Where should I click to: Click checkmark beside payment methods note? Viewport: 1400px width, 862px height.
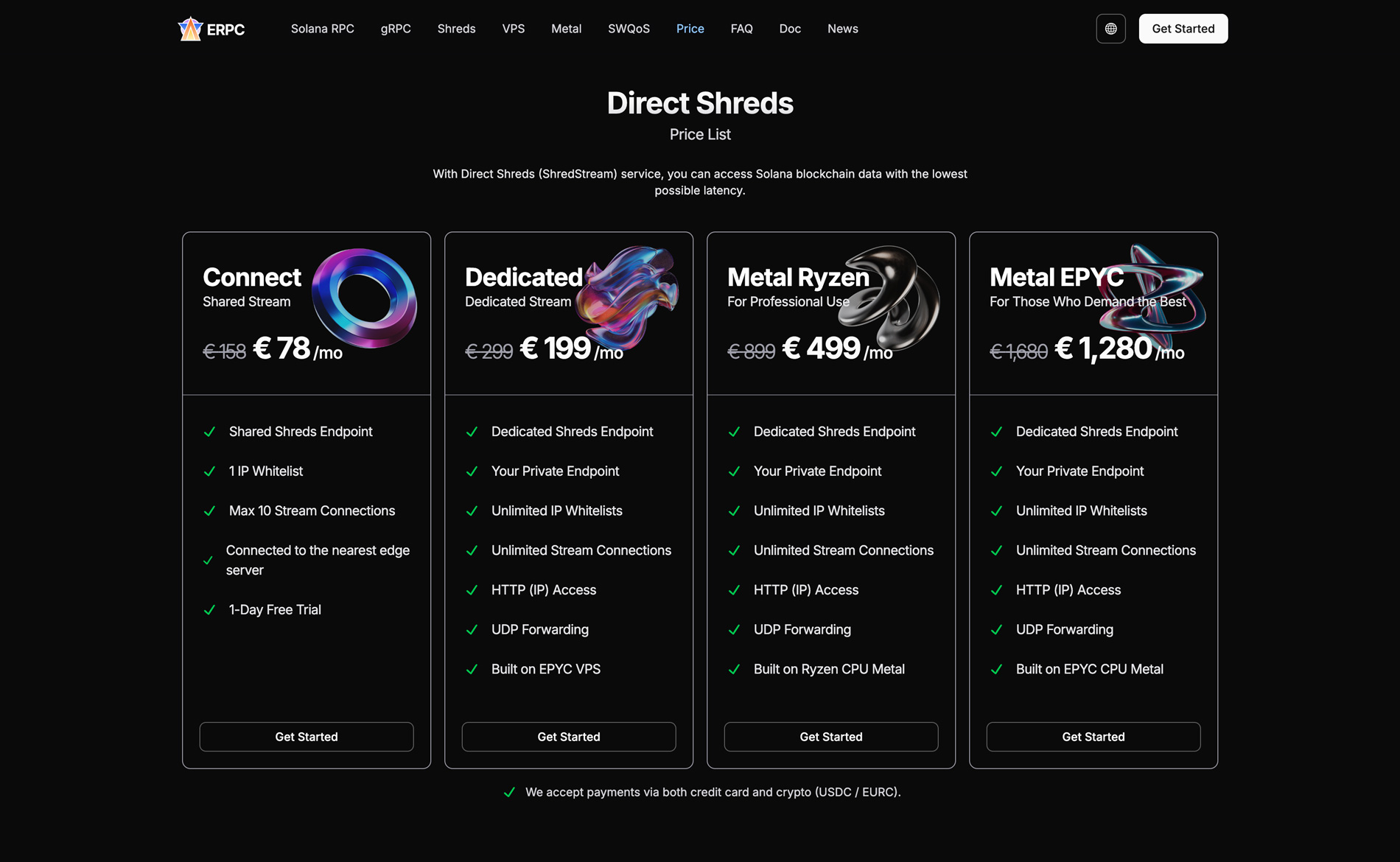[x=509, y=793]
